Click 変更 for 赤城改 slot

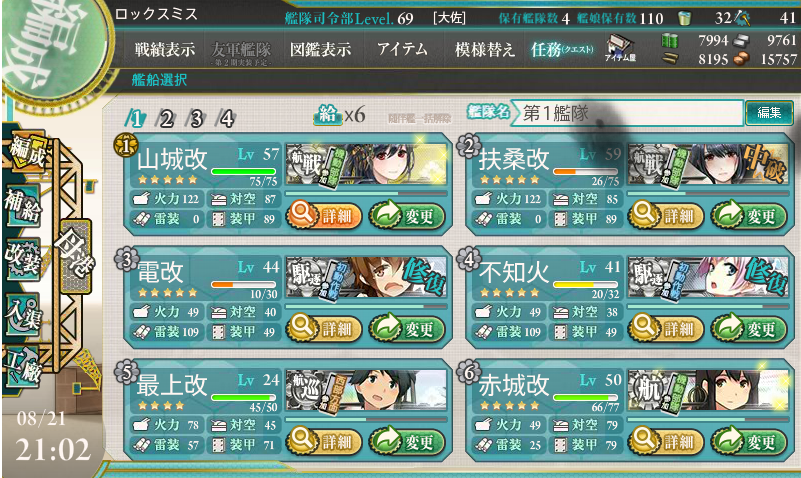pyautogui.click(x=749, y=442)
